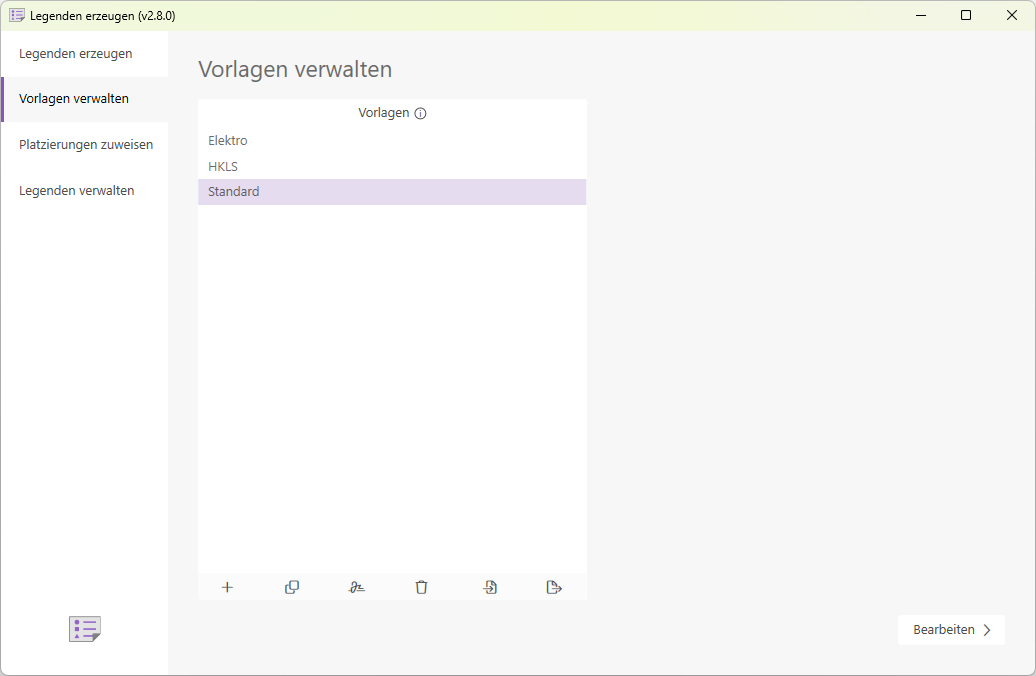Select the Vorlagen verwalten navigation entry
The height and width of the screenshot is (676, 1036).
coord(73,99)
